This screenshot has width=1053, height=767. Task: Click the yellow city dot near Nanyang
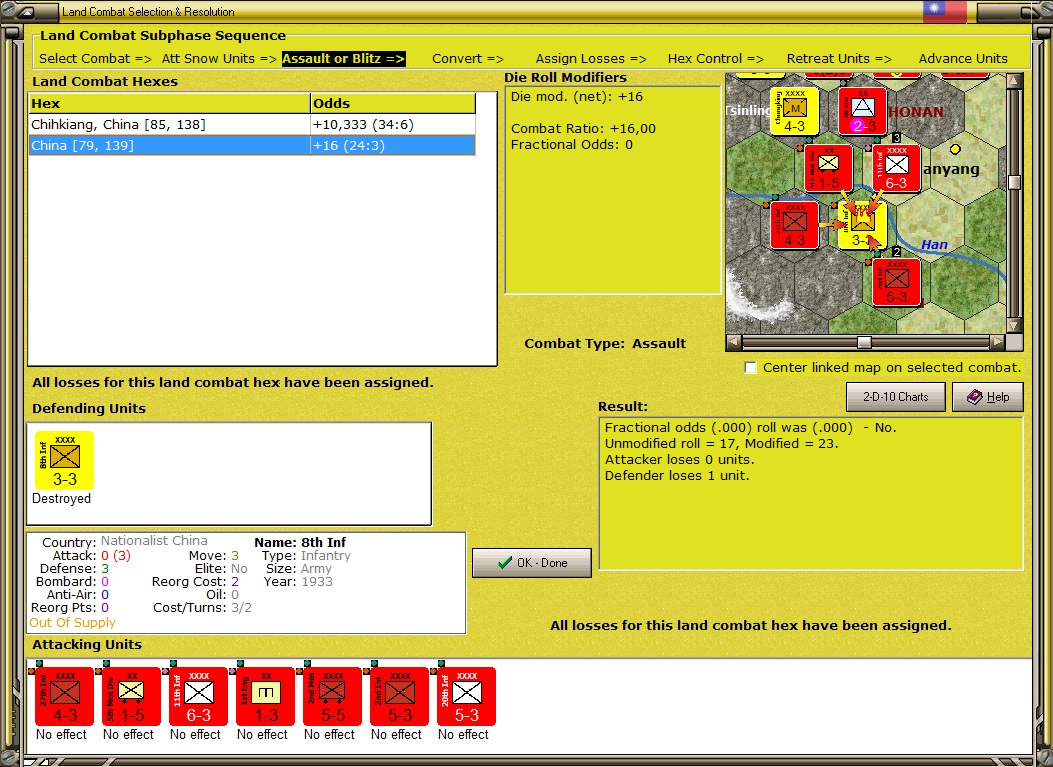(x=955, y=148)
